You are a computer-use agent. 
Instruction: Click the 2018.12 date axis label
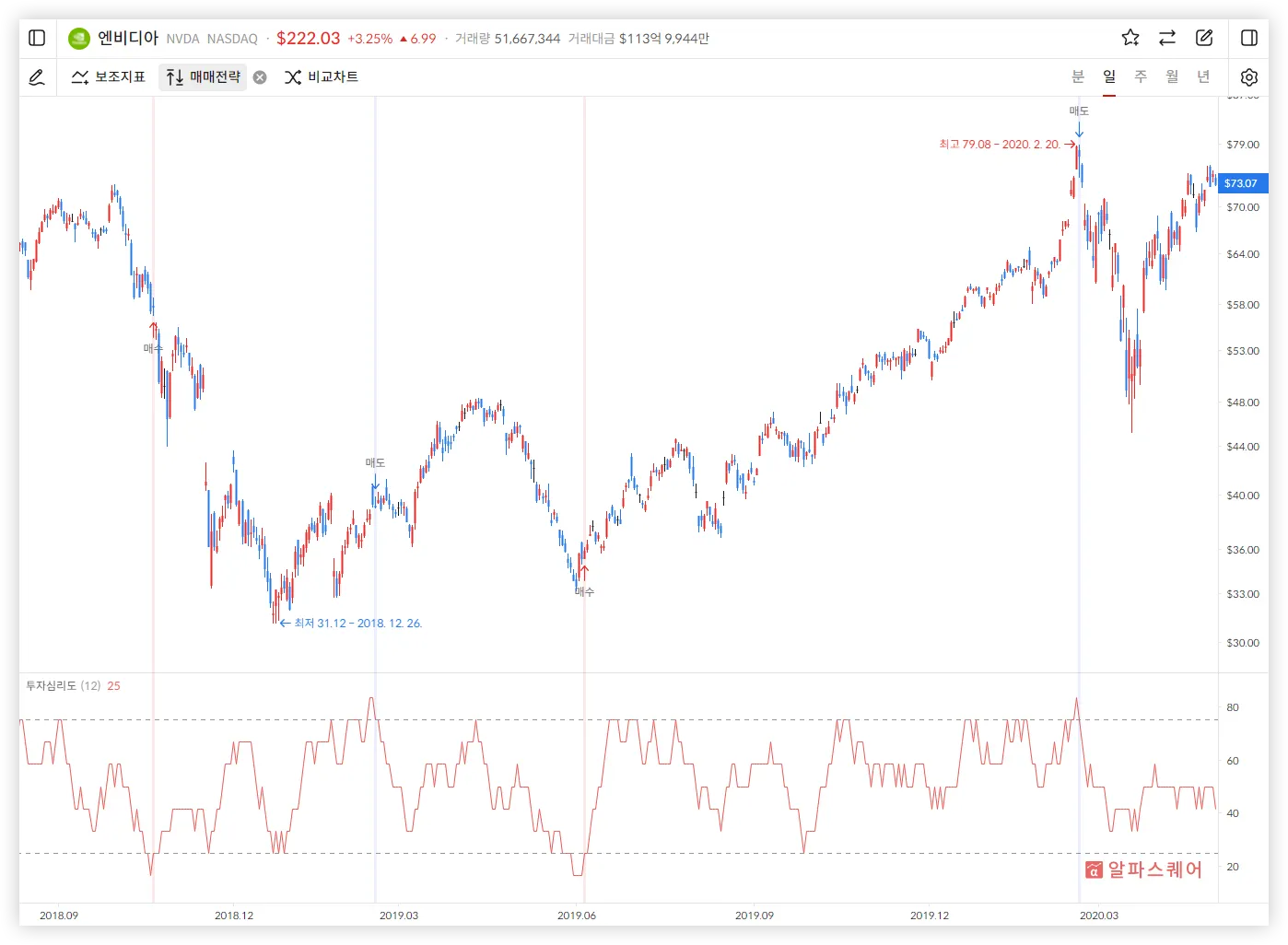(234, 916)
